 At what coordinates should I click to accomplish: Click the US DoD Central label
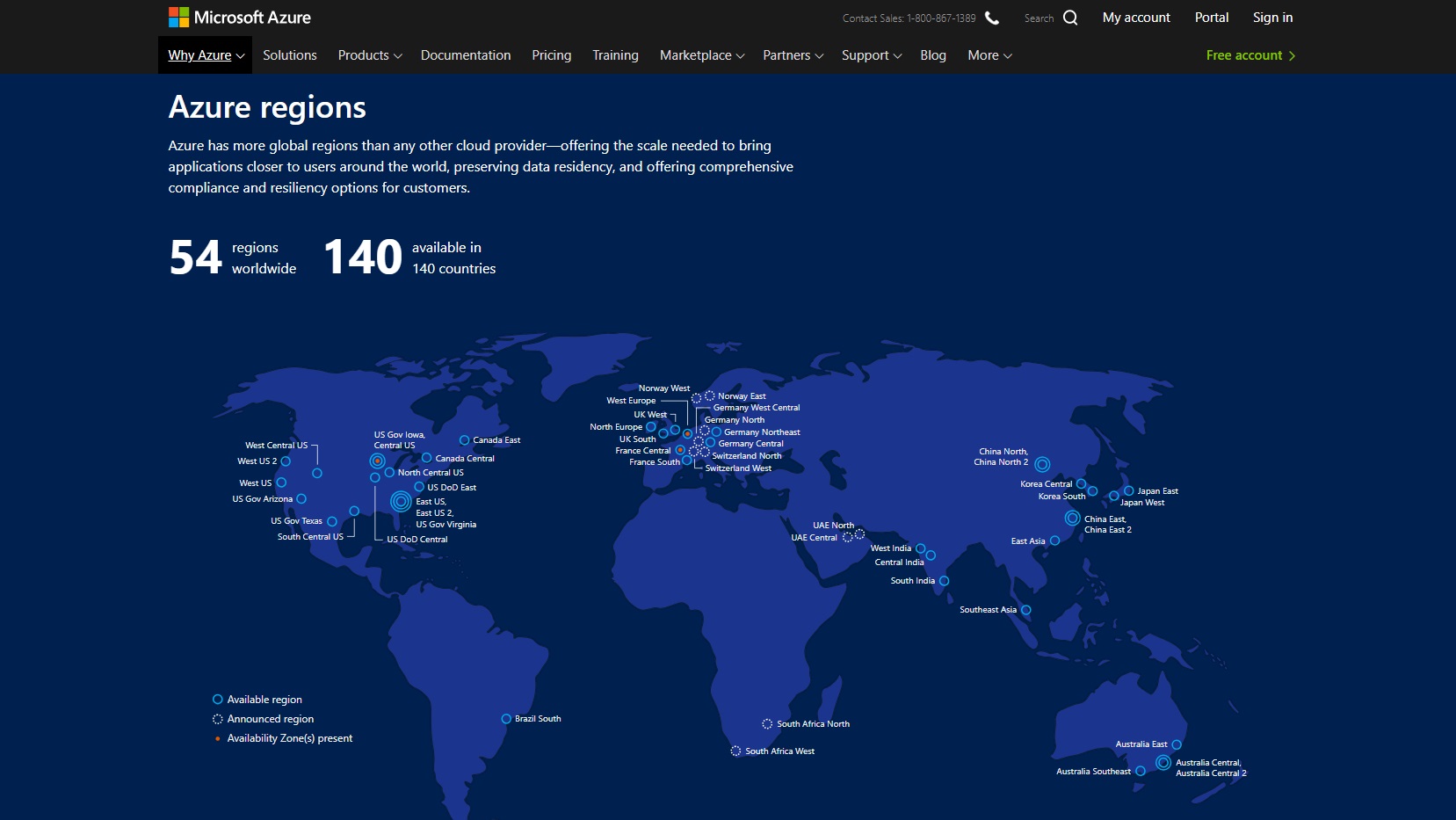417,540
